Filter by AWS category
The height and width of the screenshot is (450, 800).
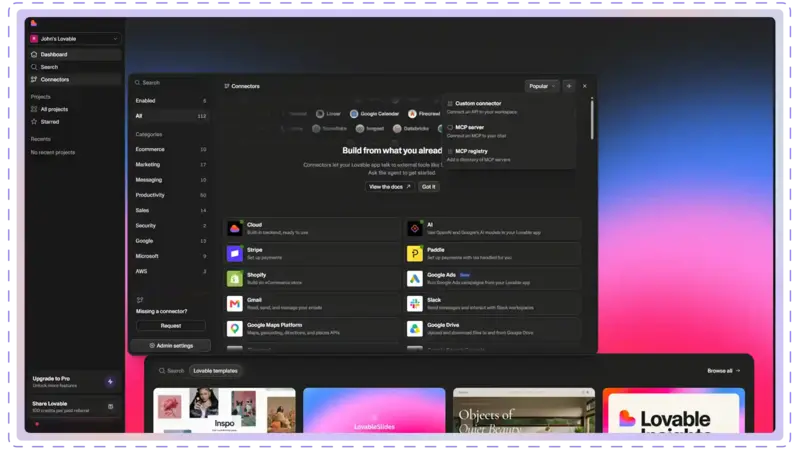[x=170, y=271]
